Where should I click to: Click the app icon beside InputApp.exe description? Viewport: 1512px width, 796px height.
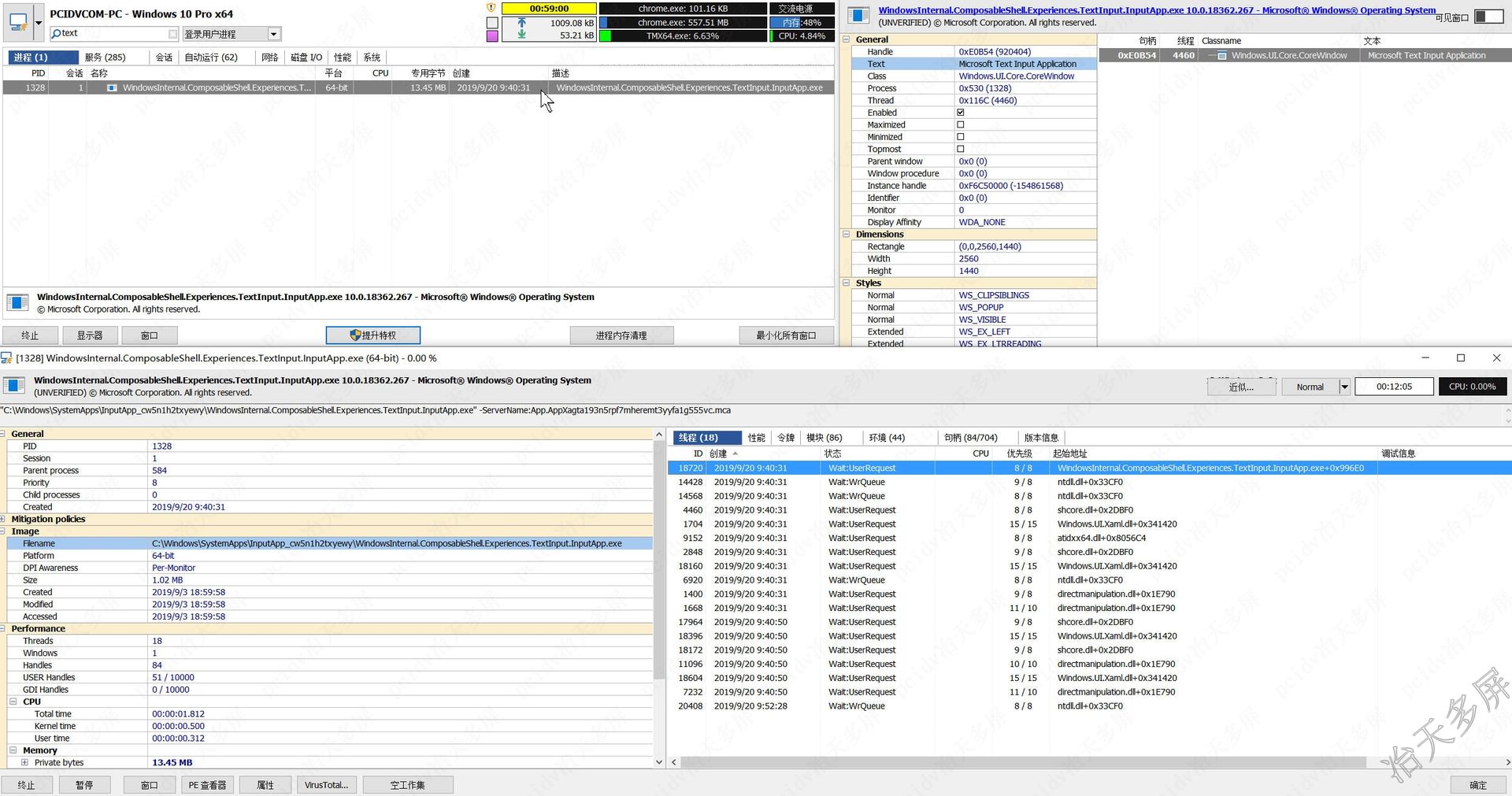point(18,303)
